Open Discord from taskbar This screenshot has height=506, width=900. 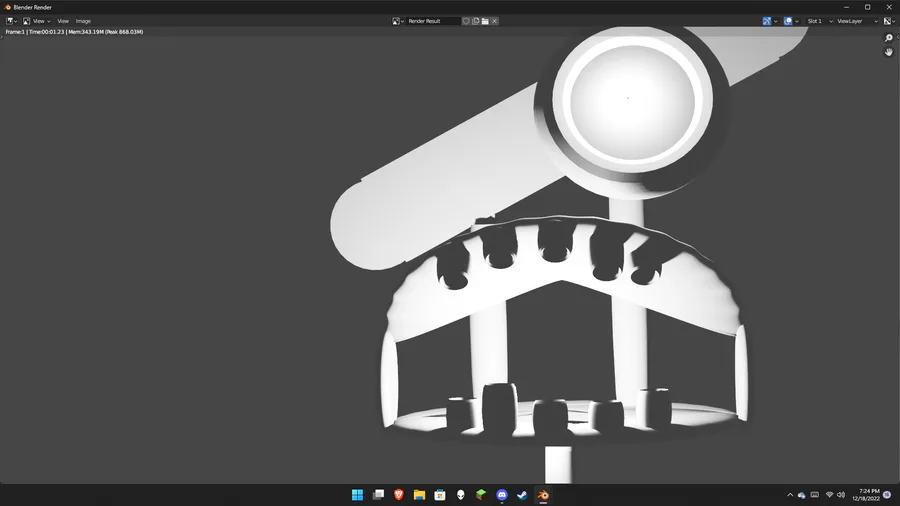point(502,495)
